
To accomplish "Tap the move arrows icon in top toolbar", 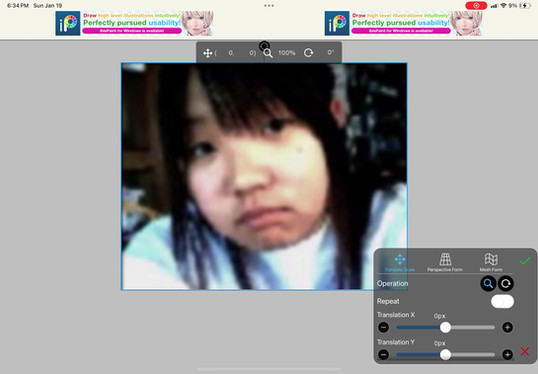I will tap(207, 53).
